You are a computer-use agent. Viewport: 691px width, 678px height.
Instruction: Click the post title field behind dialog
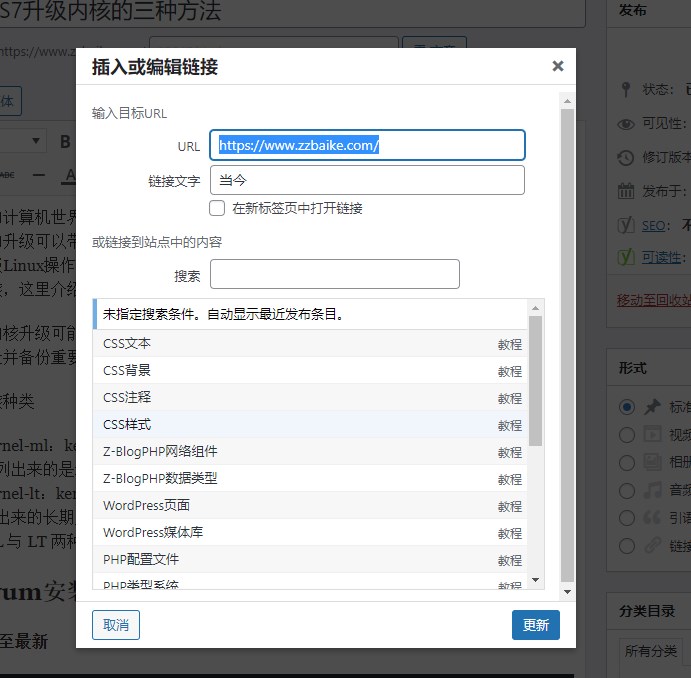pyautogui.click(x=293, y=12)
